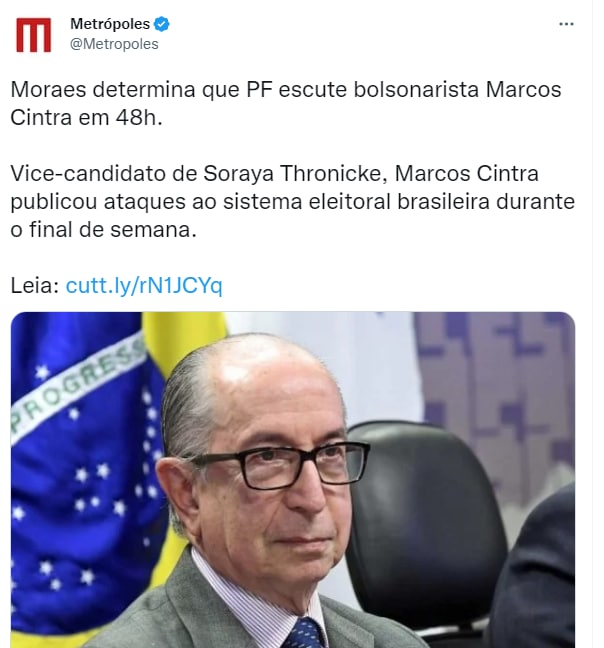The width and height of the screenshot is (604, 648).
Task: Open the attached photo of Marcos Cintra
Action: pyautogui.click(x=292, y=480)
